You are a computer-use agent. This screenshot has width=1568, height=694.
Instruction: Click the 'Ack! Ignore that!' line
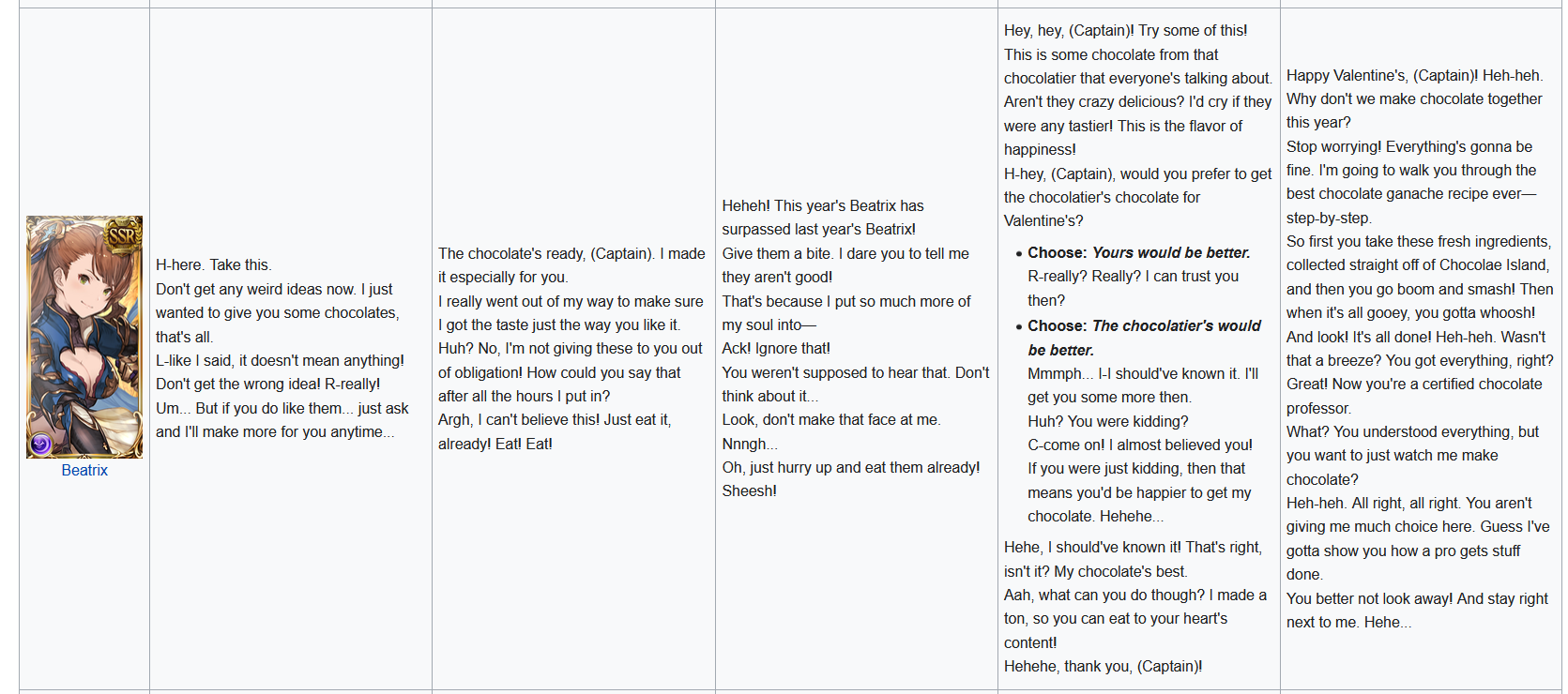pyautogui.click(x=776, y=349)
